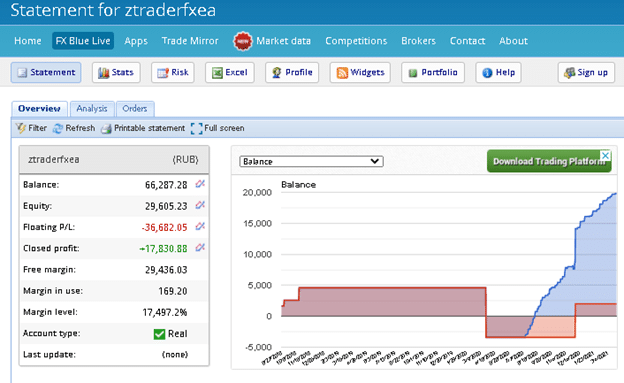Viewport: 624px width, 383px height.
Task: Click the free margin value 29,436.03
Action: point(166,270)
